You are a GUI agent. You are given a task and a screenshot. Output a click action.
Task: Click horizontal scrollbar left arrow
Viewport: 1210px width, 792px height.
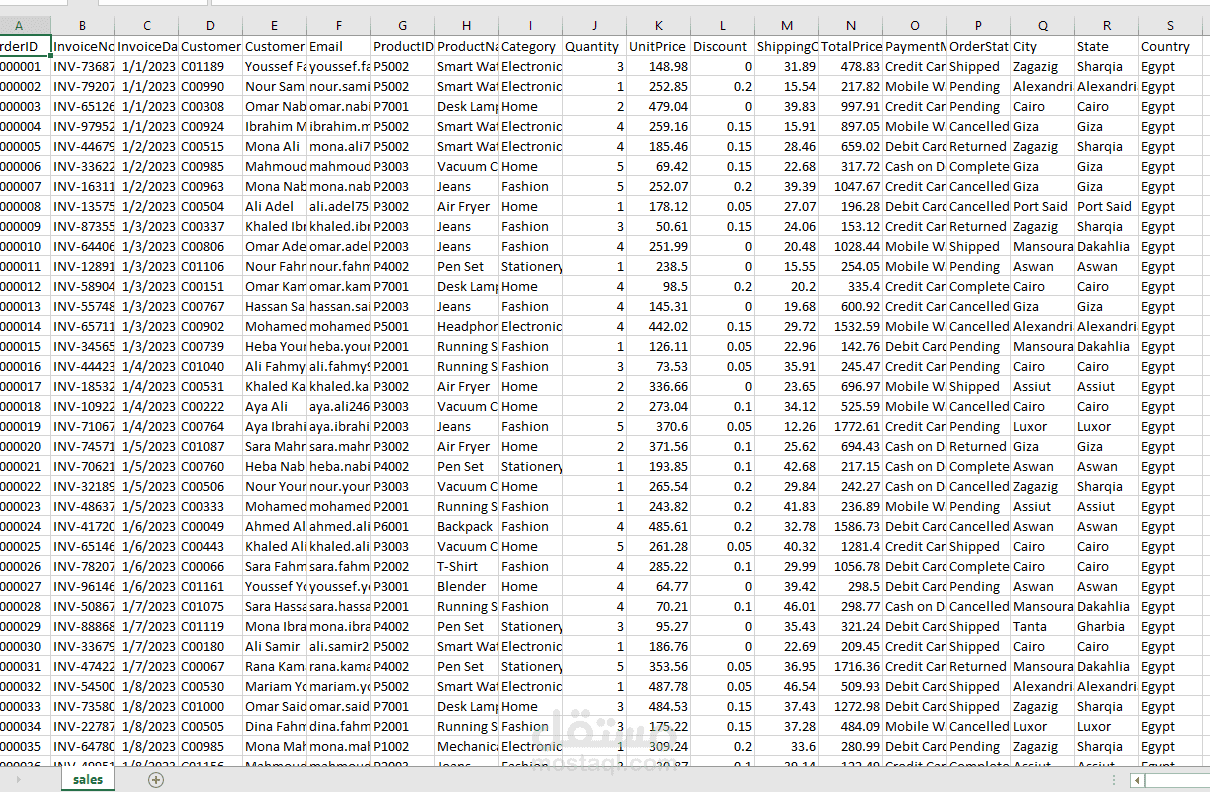pos(1137,780)
